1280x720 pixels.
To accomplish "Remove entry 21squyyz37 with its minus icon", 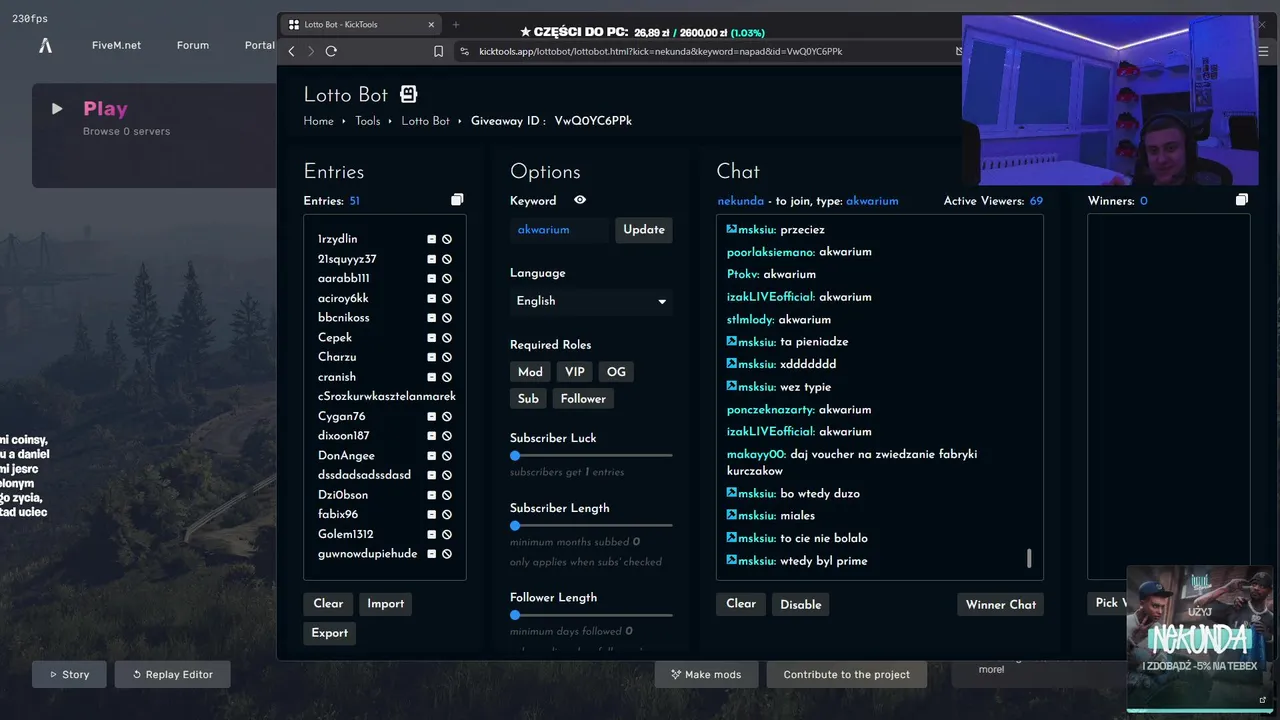I will pyautogui.click(x=432, y=259).
